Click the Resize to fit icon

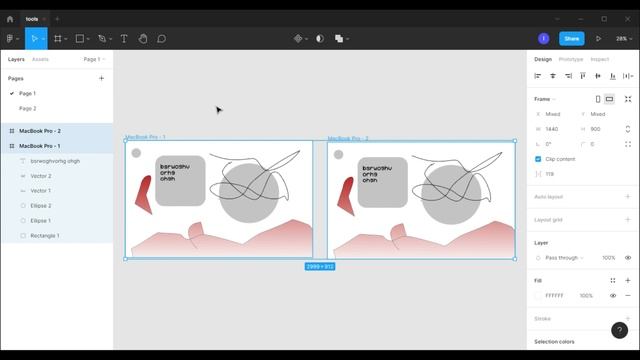point(628,99)
